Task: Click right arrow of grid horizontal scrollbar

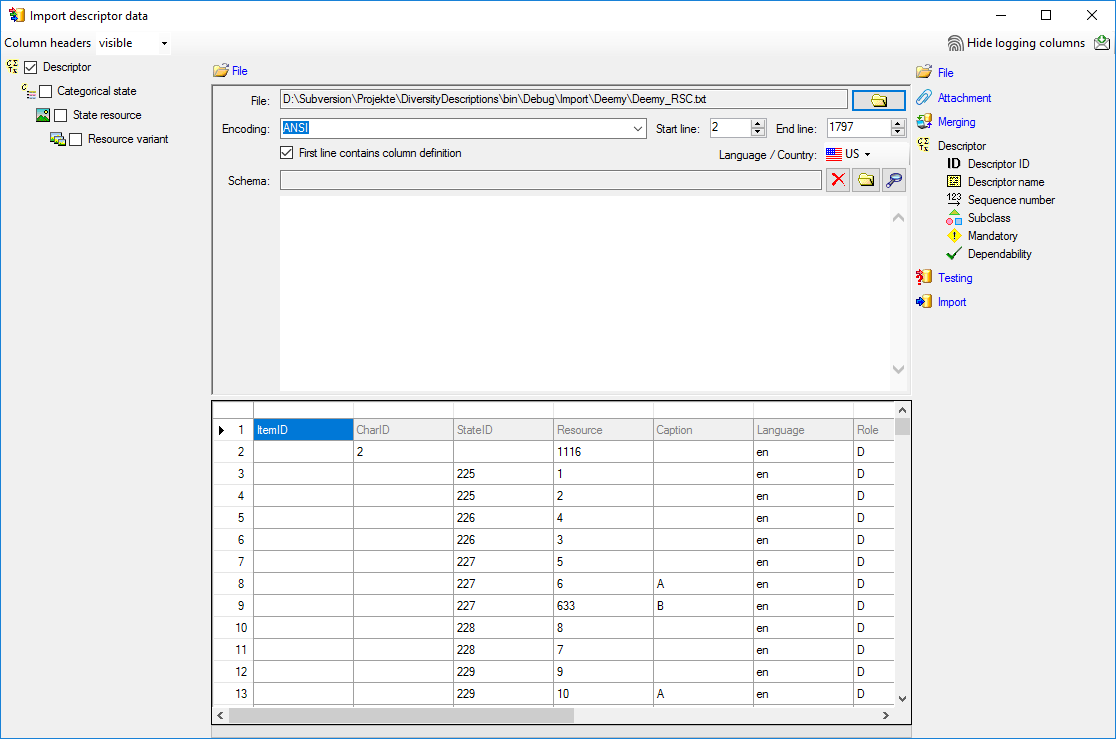Action: click(x=885, y=716)
